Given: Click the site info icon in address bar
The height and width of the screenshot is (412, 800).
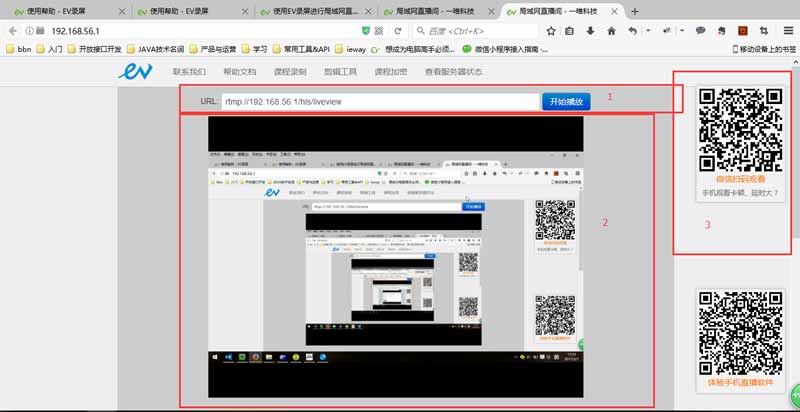Looking at the screenshot, I should click(x=30, y=31).
